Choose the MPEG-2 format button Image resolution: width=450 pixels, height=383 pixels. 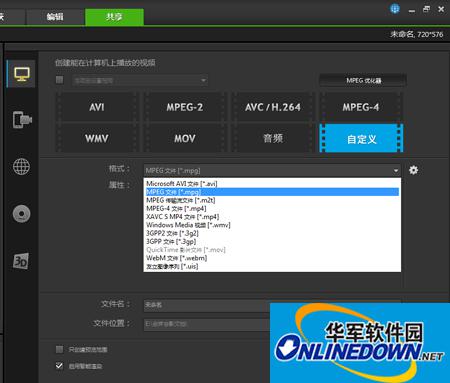tap(185, 107)
